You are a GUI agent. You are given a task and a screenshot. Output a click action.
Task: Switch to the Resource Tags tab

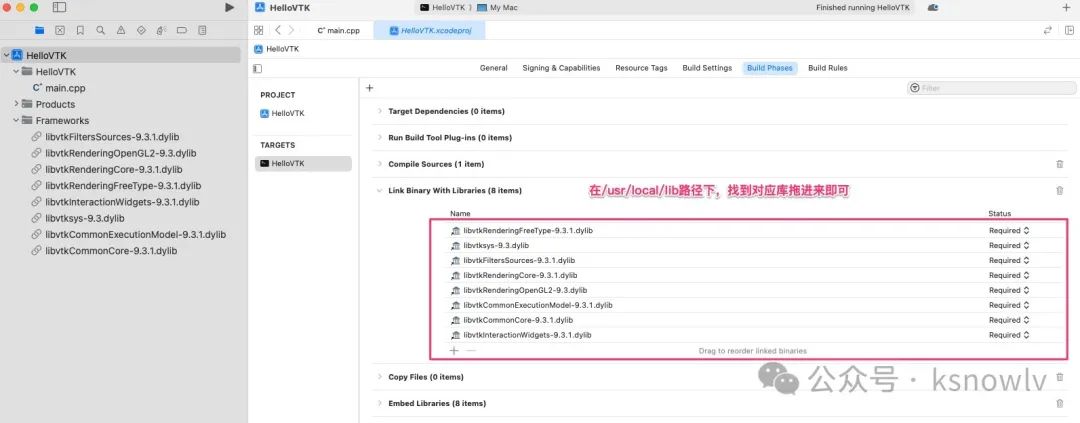(x=641, y=68)
